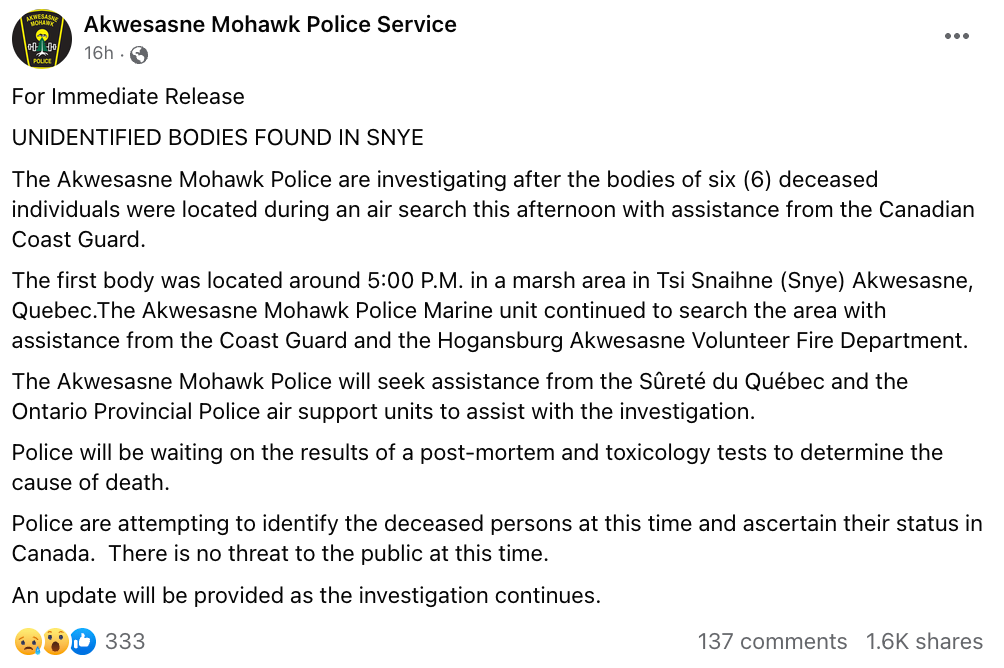1004x668 pixels.
Task: Click the globe public-audience icon
Action: (139, 55)
